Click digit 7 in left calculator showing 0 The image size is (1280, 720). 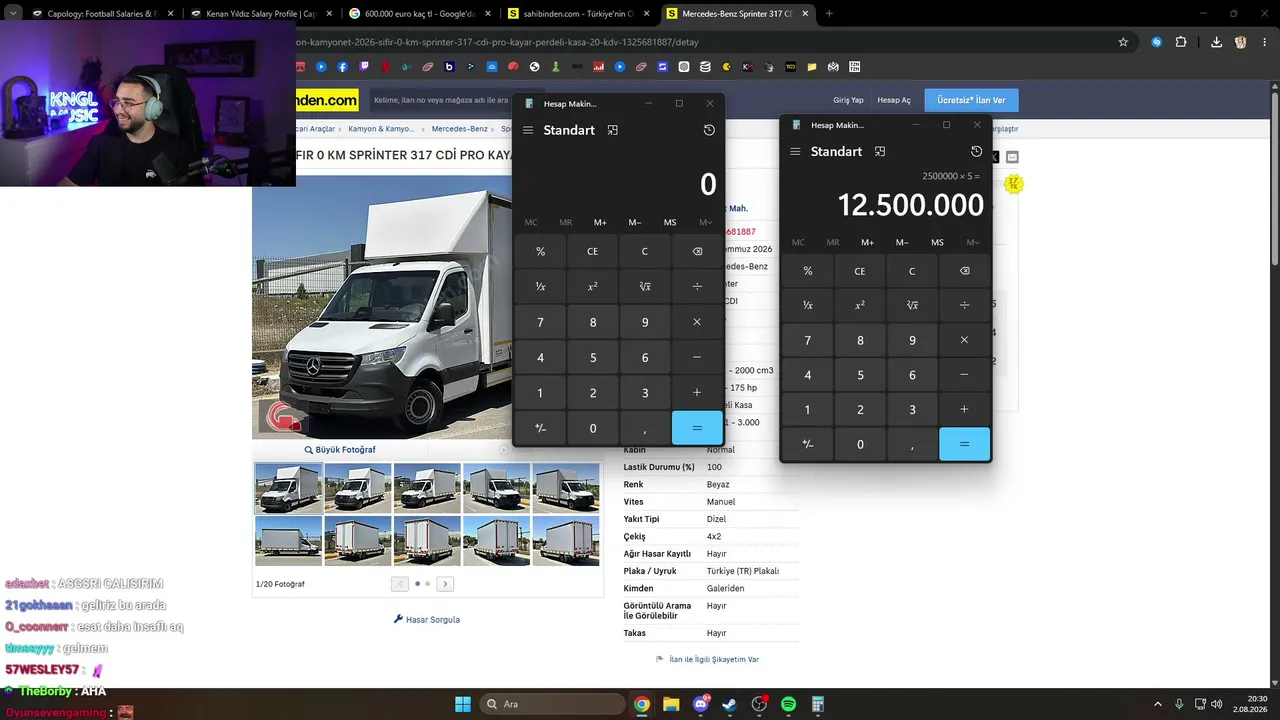540,322
